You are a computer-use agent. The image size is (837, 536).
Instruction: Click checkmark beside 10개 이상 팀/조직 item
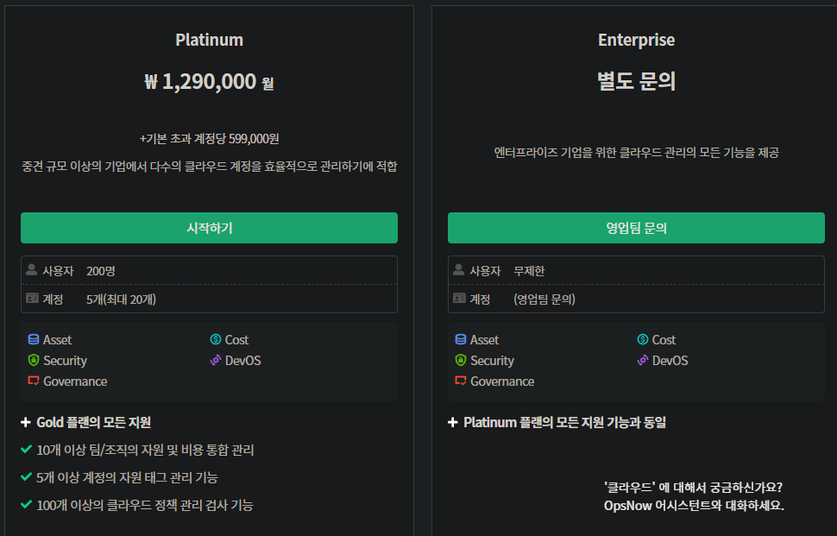pyautogui.click(x=26, y=450)
